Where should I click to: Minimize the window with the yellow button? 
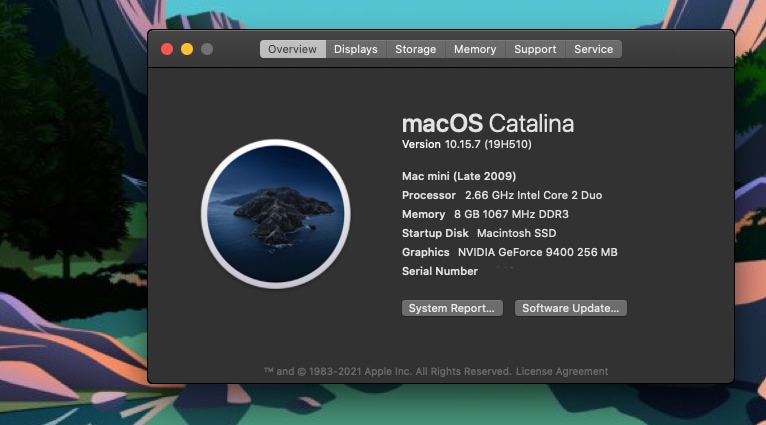(x=187, y=49)
